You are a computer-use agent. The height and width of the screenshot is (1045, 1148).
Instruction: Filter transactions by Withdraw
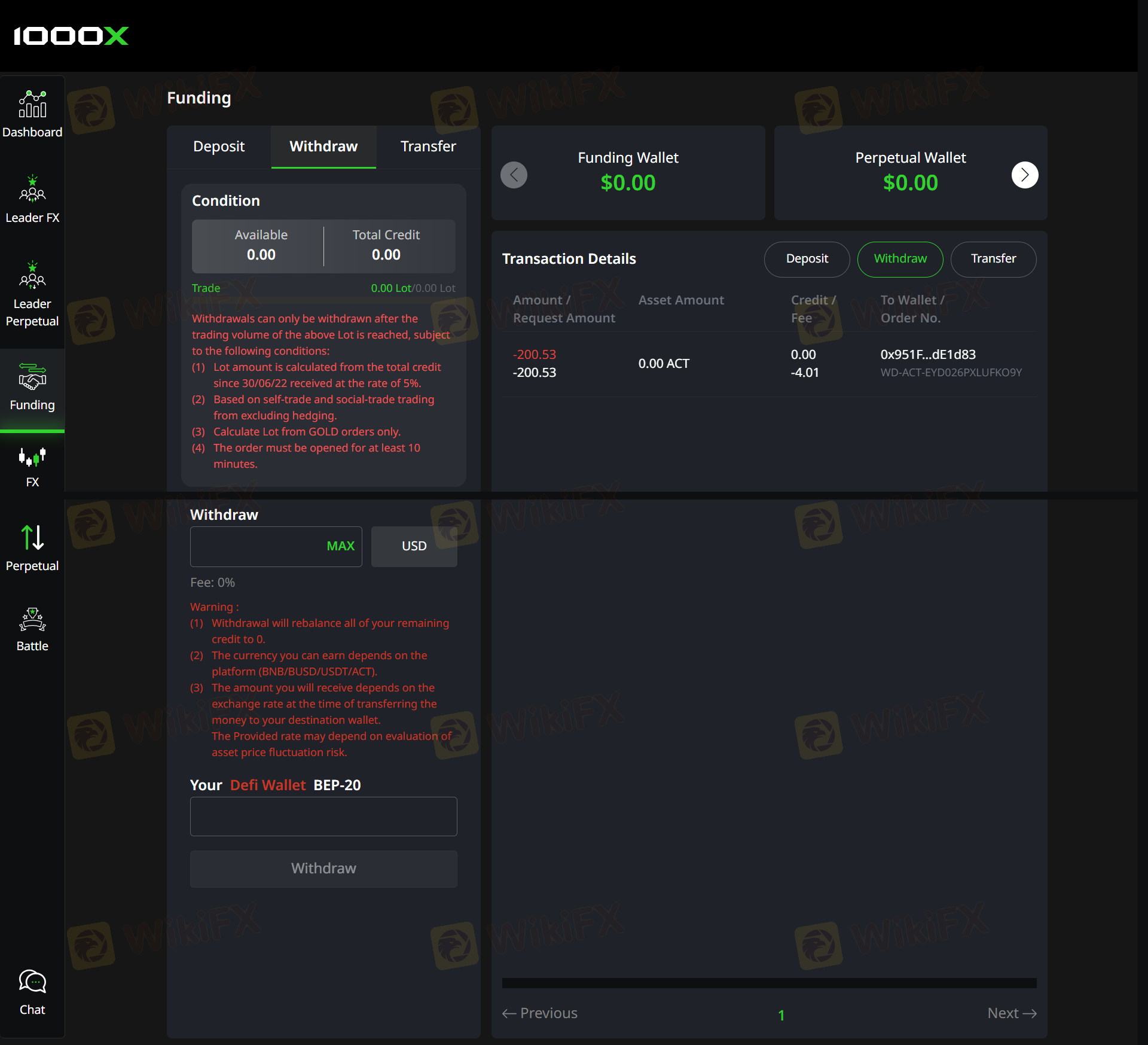(900, 259)
